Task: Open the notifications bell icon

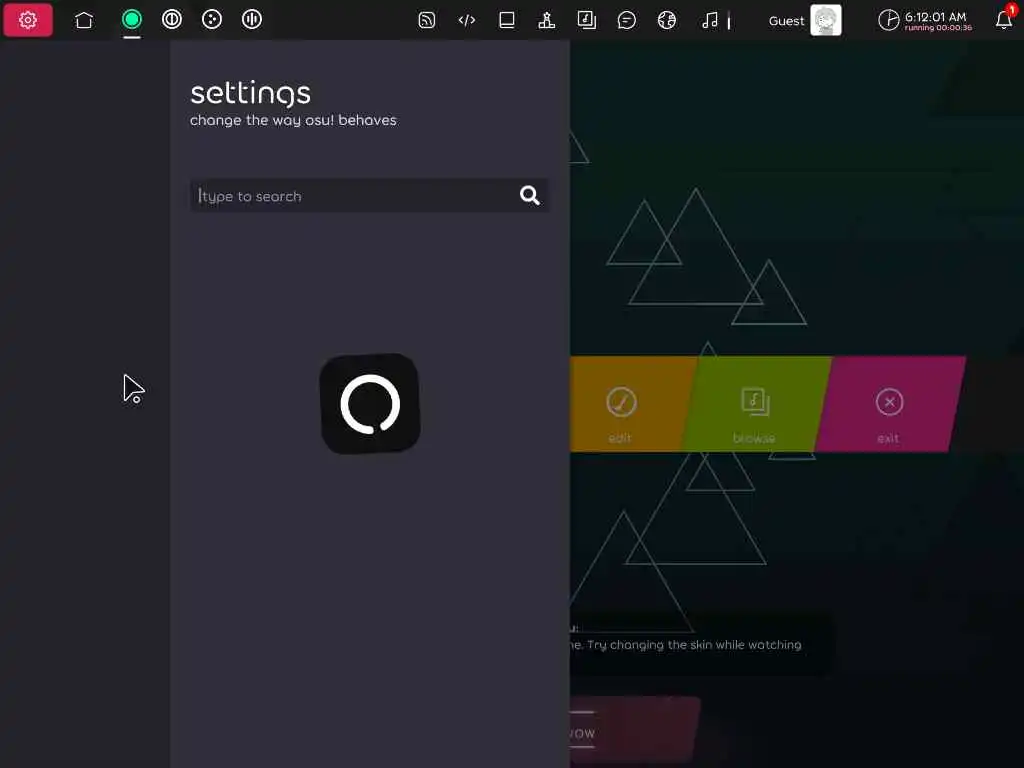Action: tap(1004, 20)
